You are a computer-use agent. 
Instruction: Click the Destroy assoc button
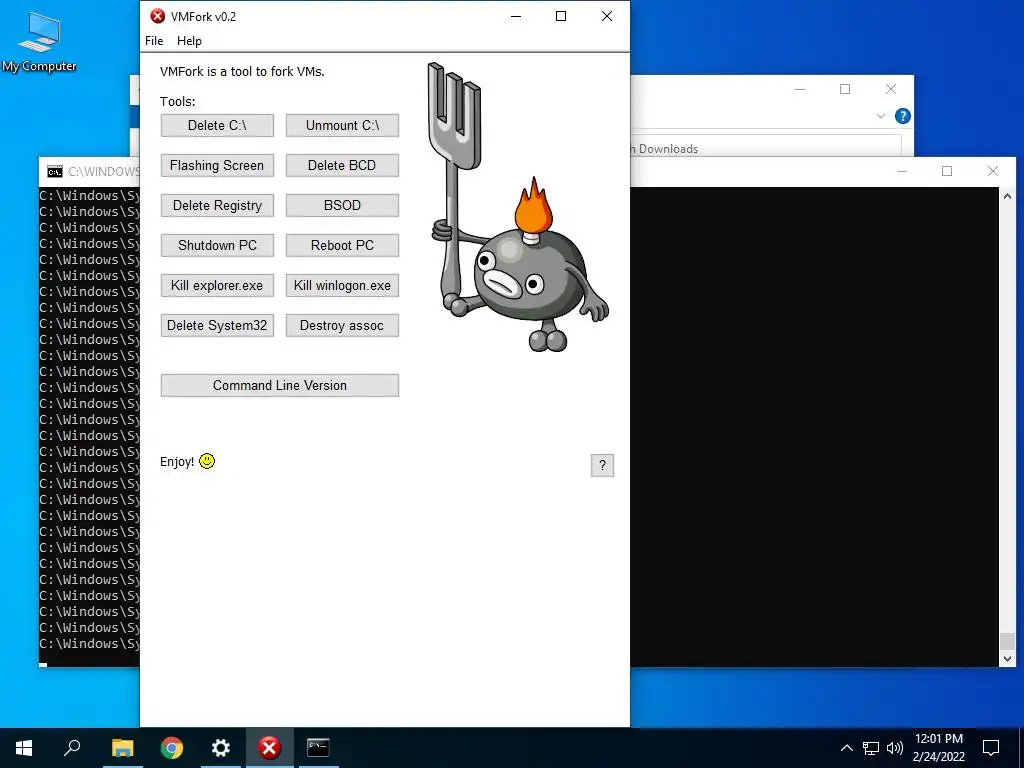click(x=342, y=325)
